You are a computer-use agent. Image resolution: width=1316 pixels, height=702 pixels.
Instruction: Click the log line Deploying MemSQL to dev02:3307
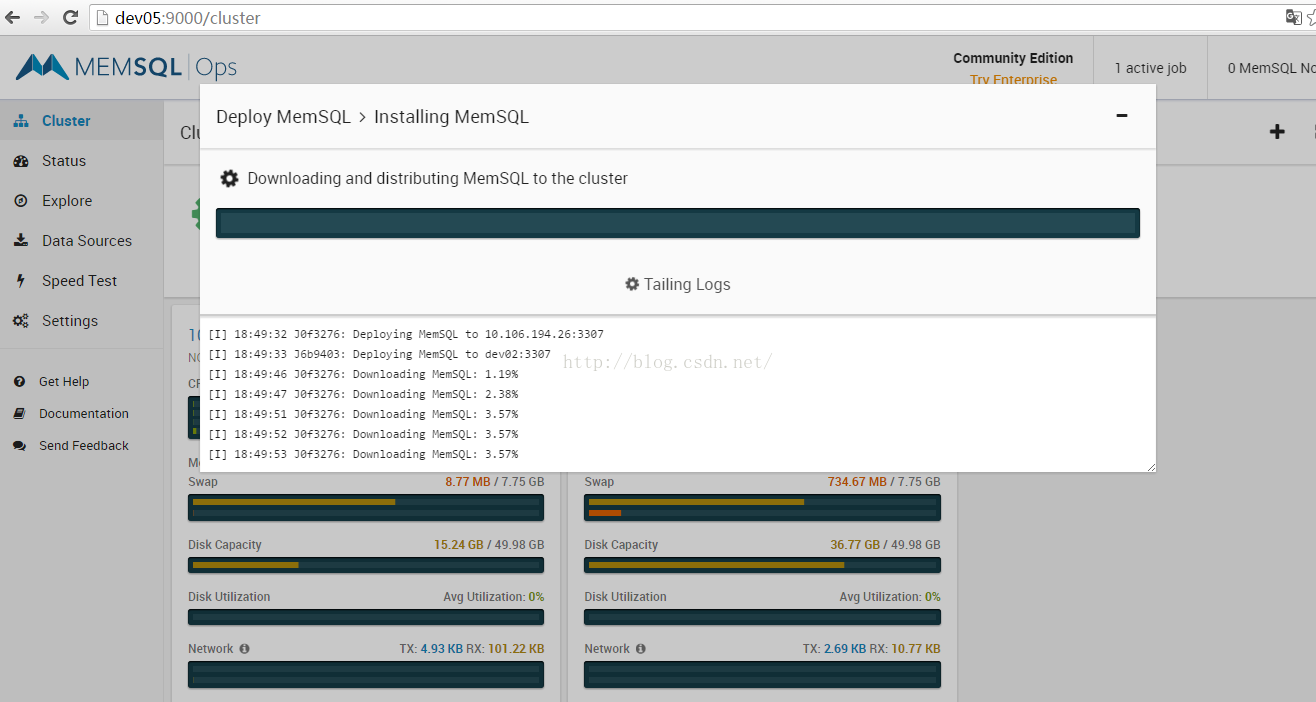[379, 354]
